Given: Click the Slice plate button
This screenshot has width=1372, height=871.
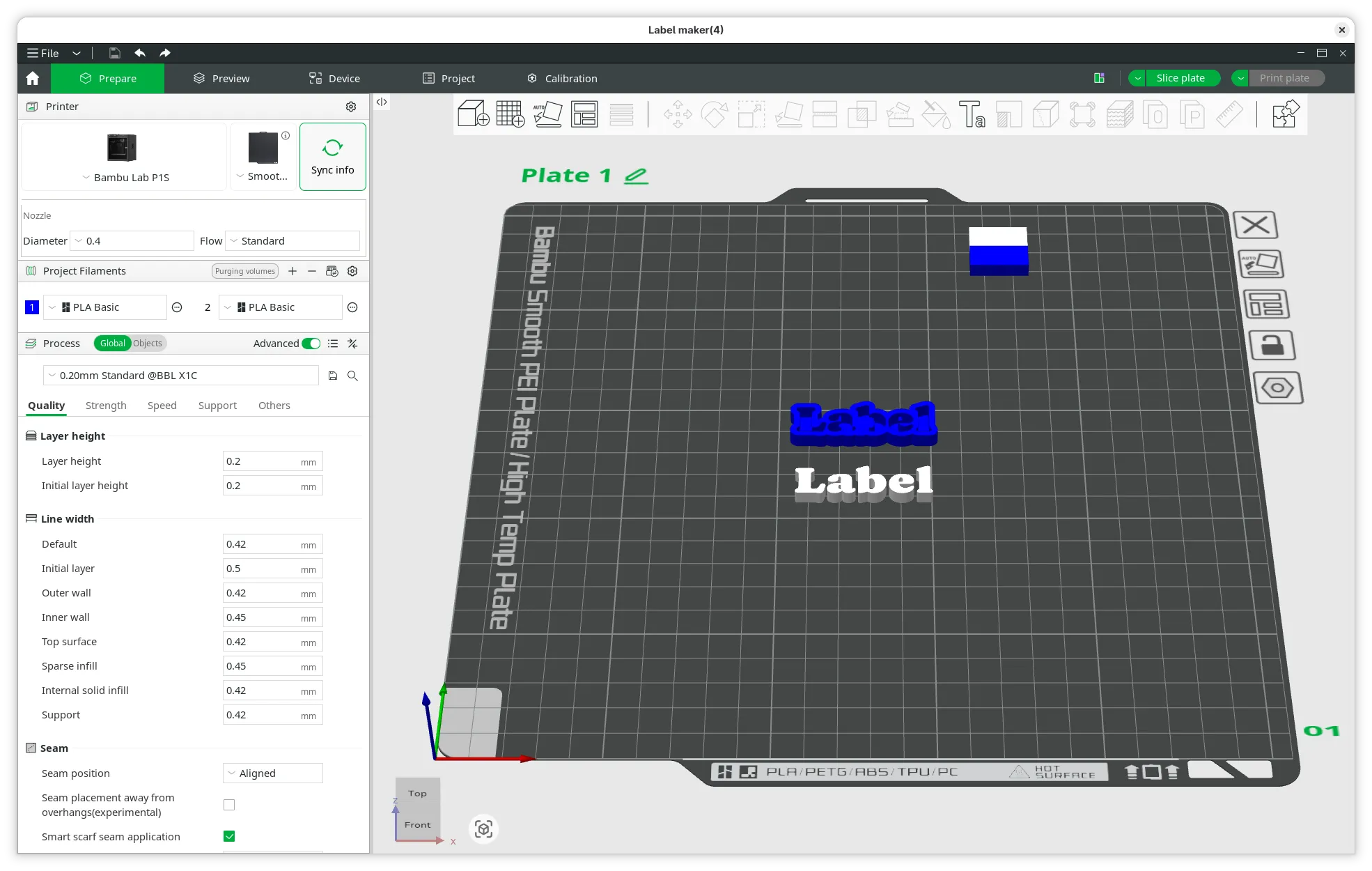Looking at the screenshot, I should [1183, 79].
